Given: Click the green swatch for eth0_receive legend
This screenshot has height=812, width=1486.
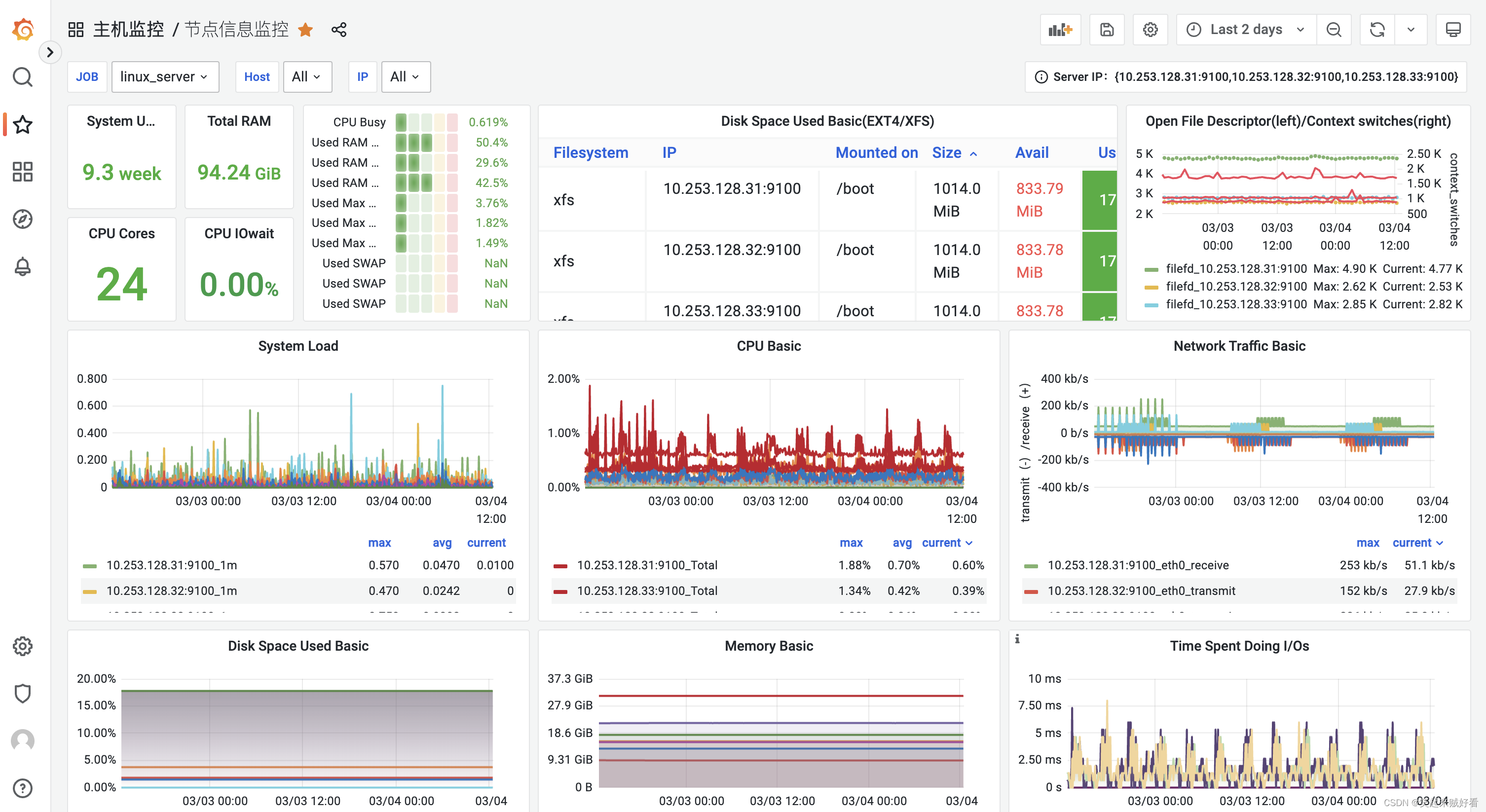Looking at the screenshot, I should coord(1033,565).
